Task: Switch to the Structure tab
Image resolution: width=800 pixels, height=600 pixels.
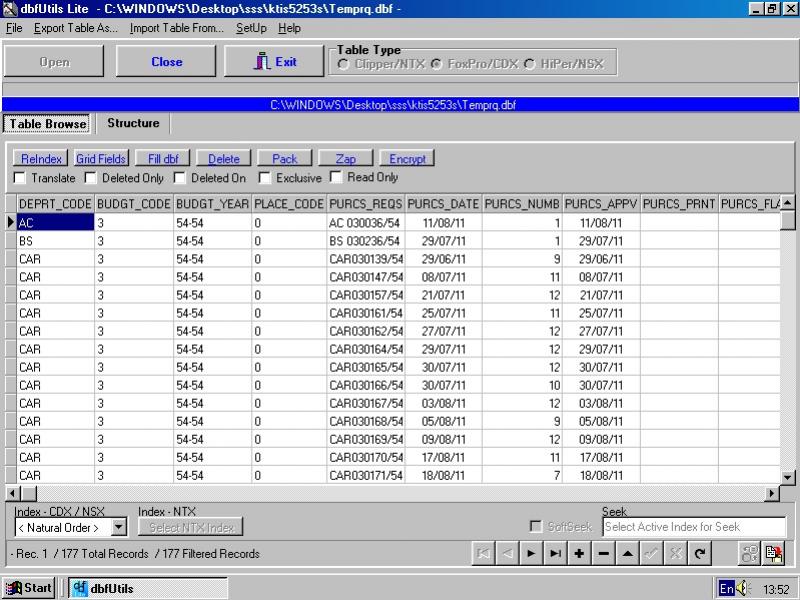Action: click(133, 123)
